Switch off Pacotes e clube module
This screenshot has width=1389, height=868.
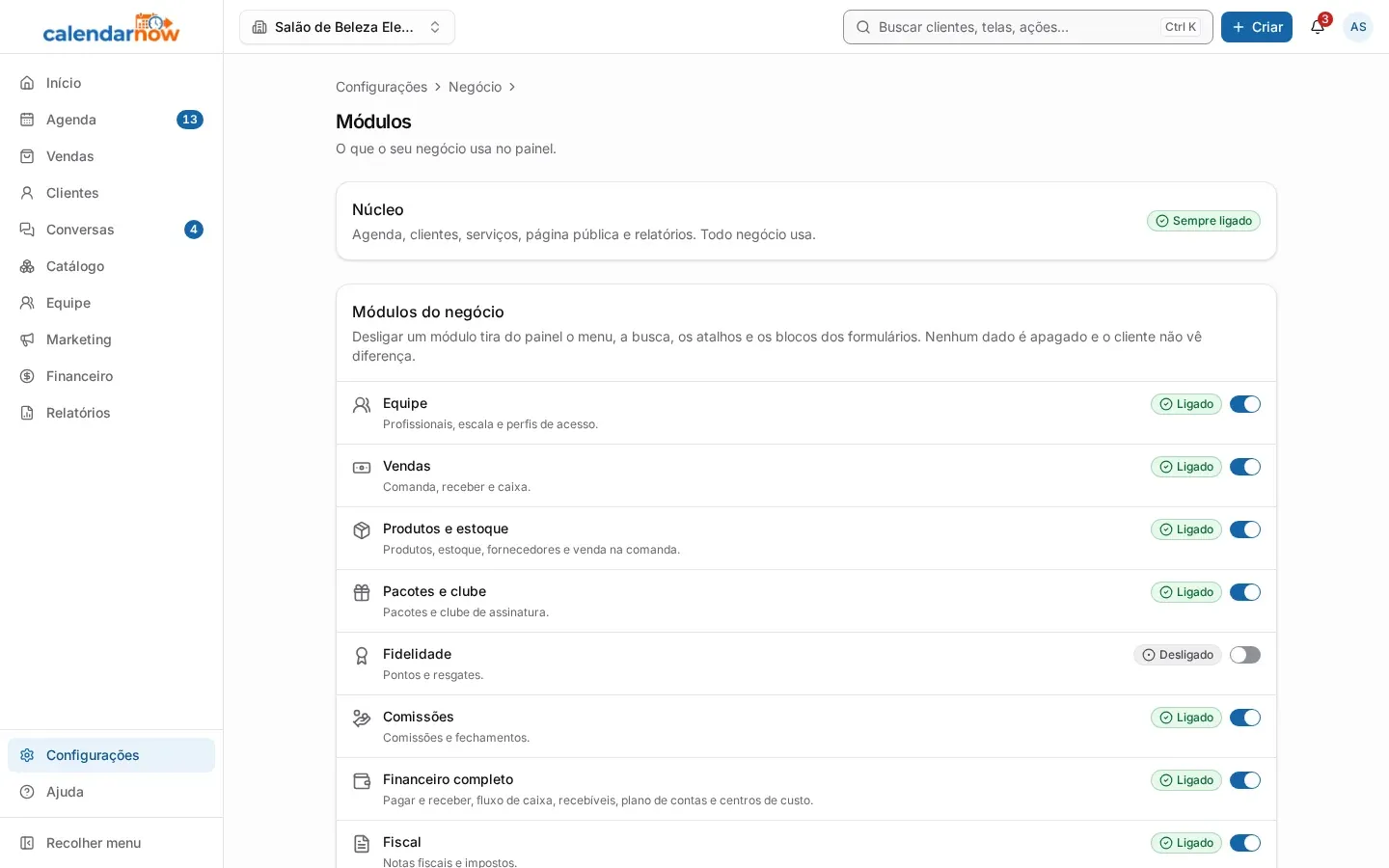tap(1245, 592)
